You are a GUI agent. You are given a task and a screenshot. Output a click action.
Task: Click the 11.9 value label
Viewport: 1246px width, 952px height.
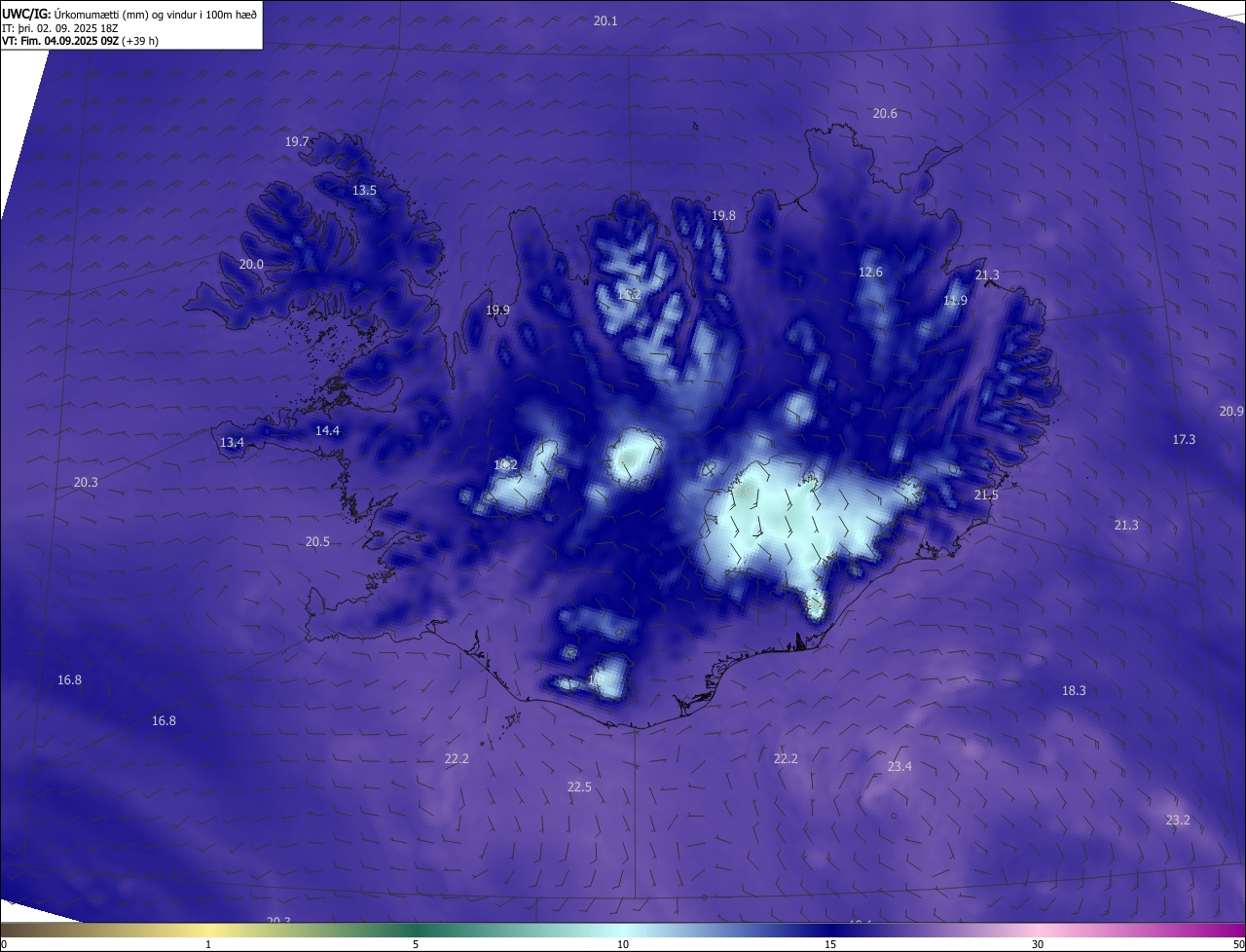tap(955, 301)
